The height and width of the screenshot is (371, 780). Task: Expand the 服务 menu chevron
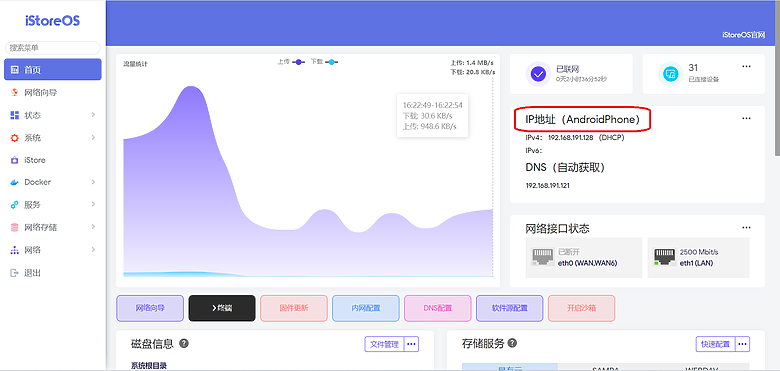point(93,204)
